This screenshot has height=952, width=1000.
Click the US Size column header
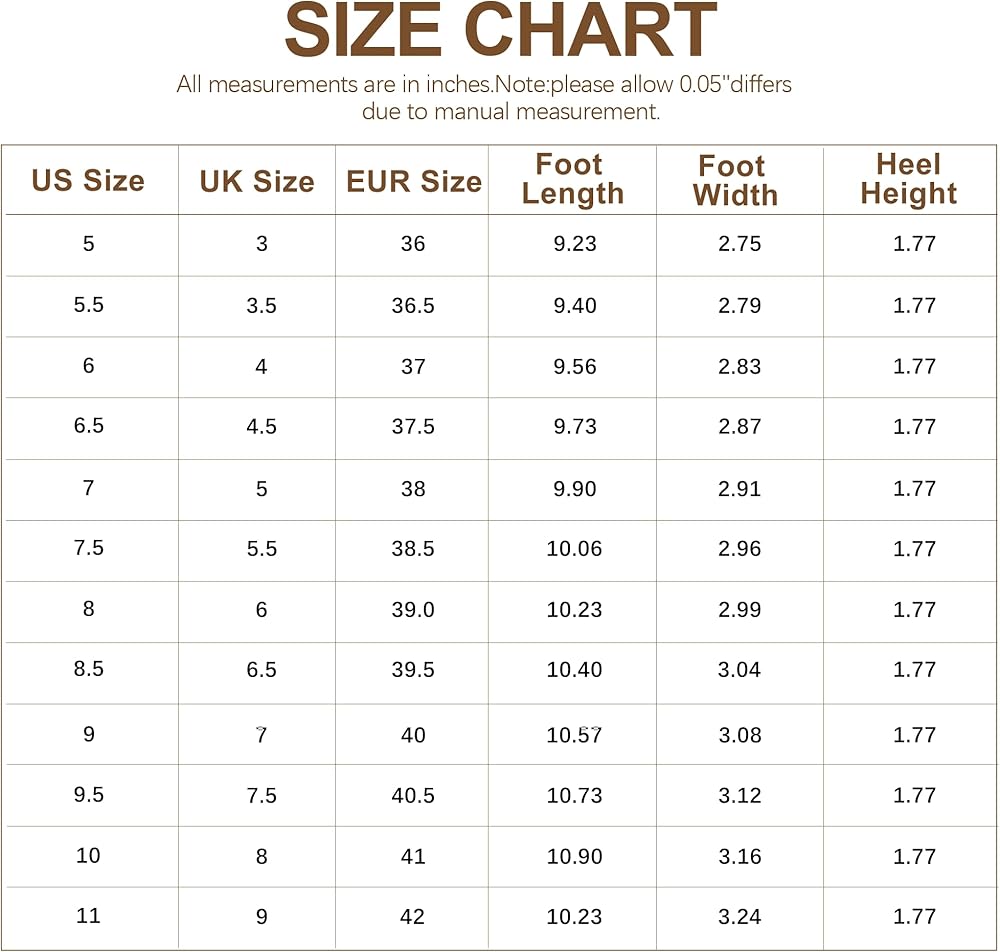tap(88, 181)
